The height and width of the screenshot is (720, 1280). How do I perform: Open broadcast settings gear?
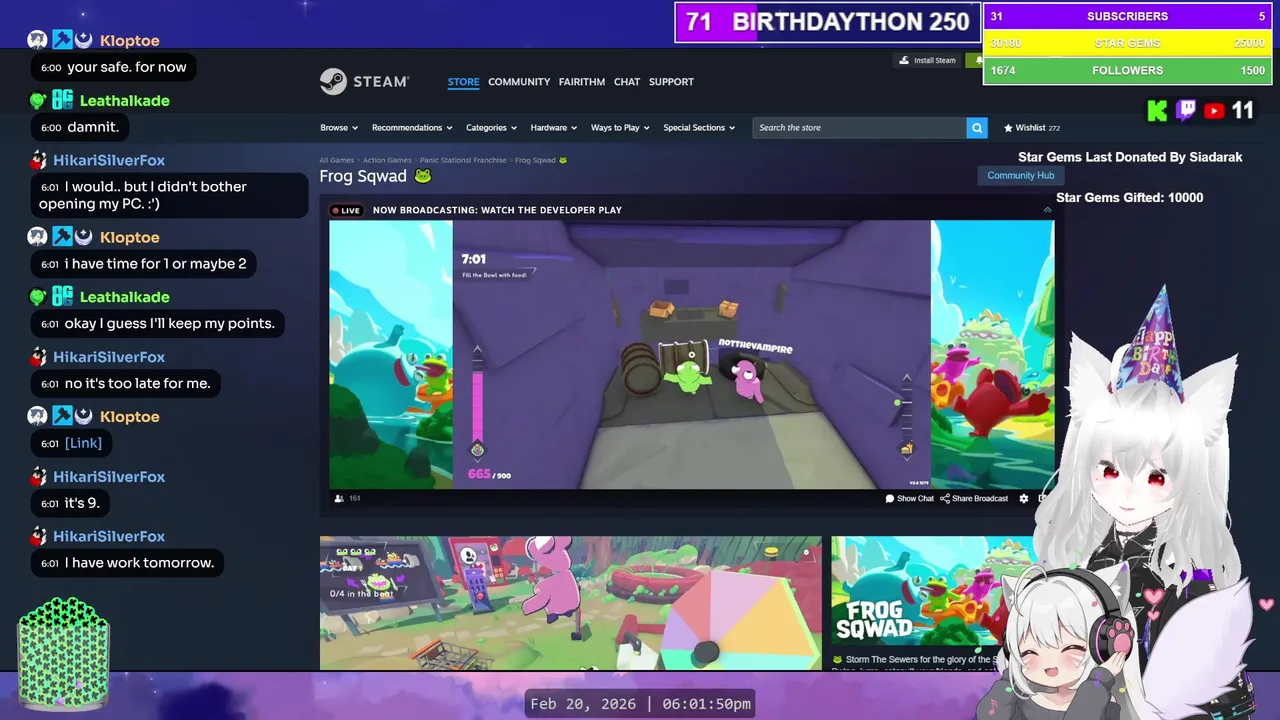click(1023, 498)
